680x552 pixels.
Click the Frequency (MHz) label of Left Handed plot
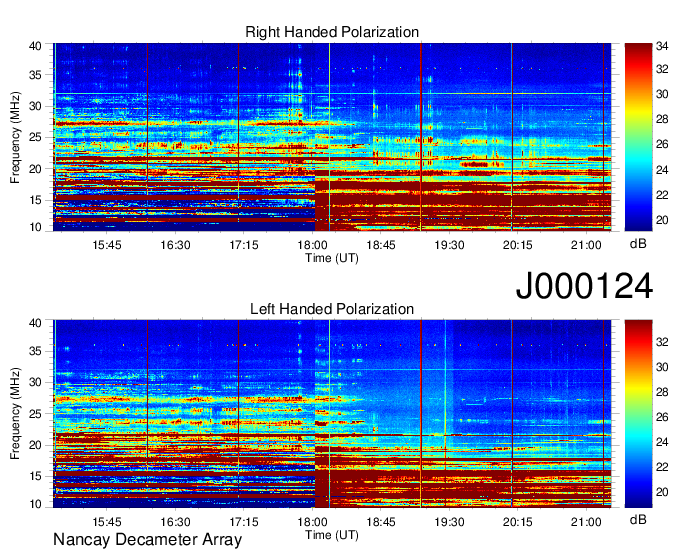tap(15, 414)
